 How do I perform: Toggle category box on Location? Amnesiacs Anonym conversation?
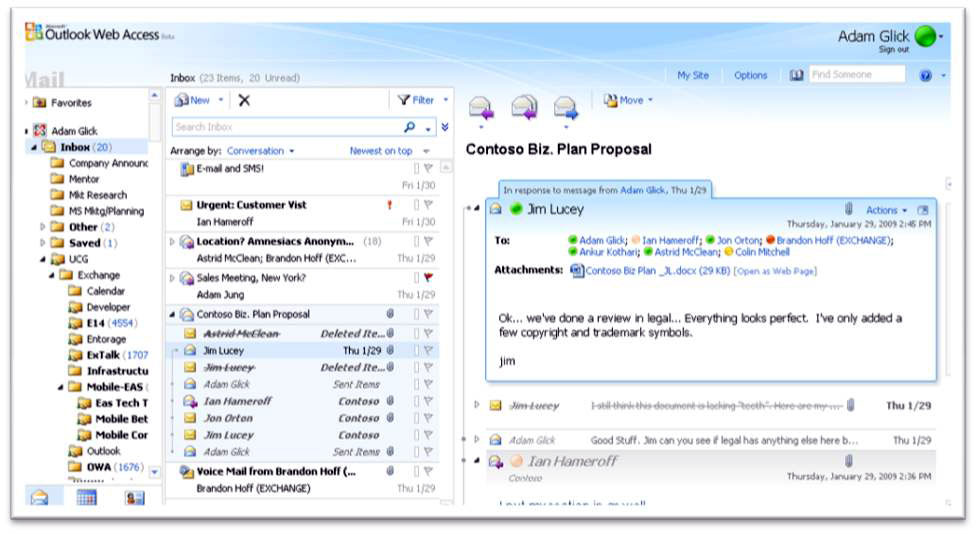click(x=416, y=241)
